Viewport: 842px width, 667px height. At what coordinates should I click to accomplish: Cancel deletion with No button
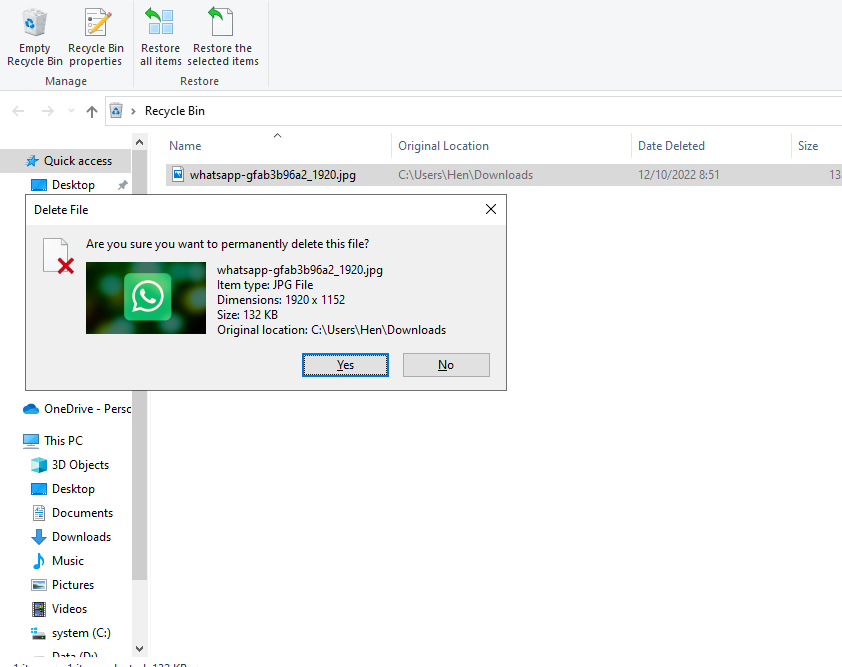click(446, 365)
